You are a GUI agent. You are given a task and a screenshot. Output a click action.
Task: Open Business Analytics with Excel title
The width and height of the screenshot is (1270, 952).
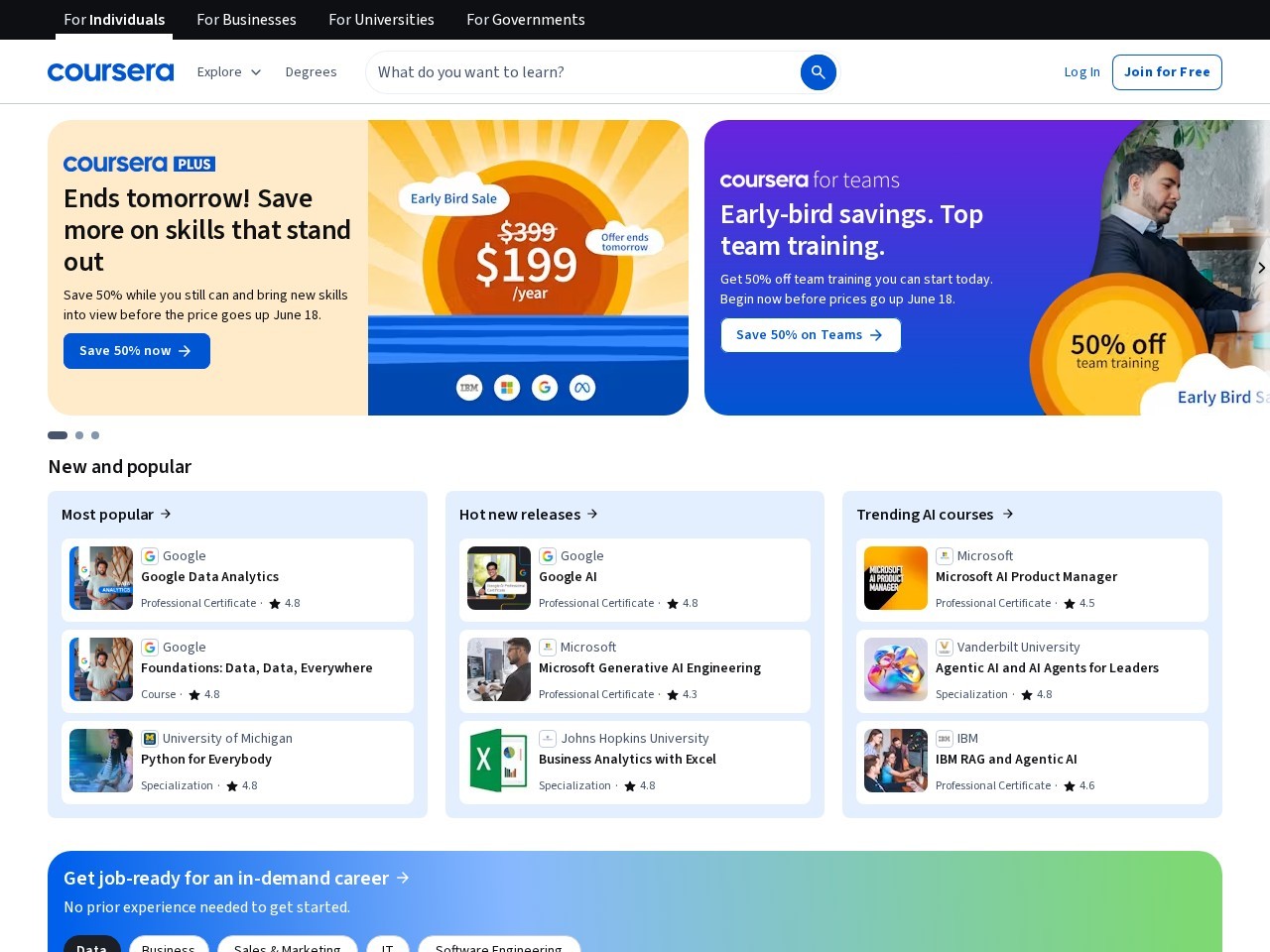(x=627, y=760)
